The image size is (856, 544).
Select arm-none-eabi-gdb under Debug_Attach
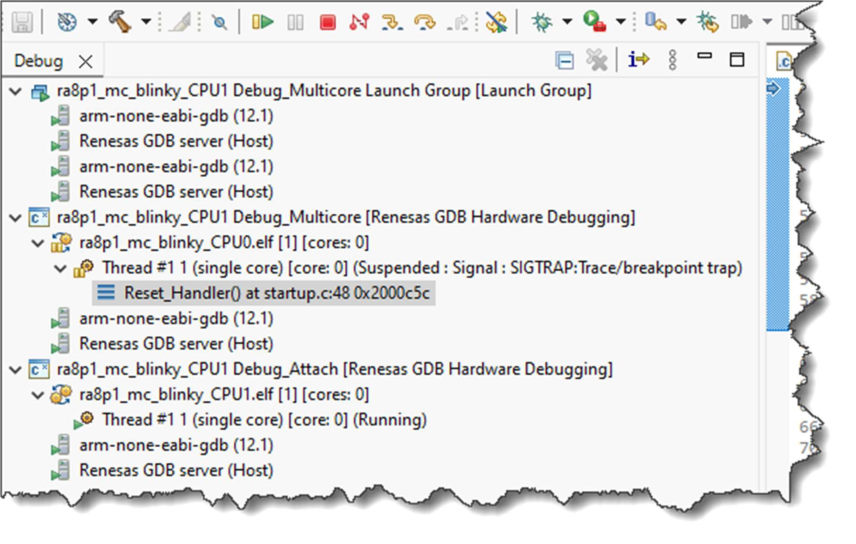click(x=176, y=445)
